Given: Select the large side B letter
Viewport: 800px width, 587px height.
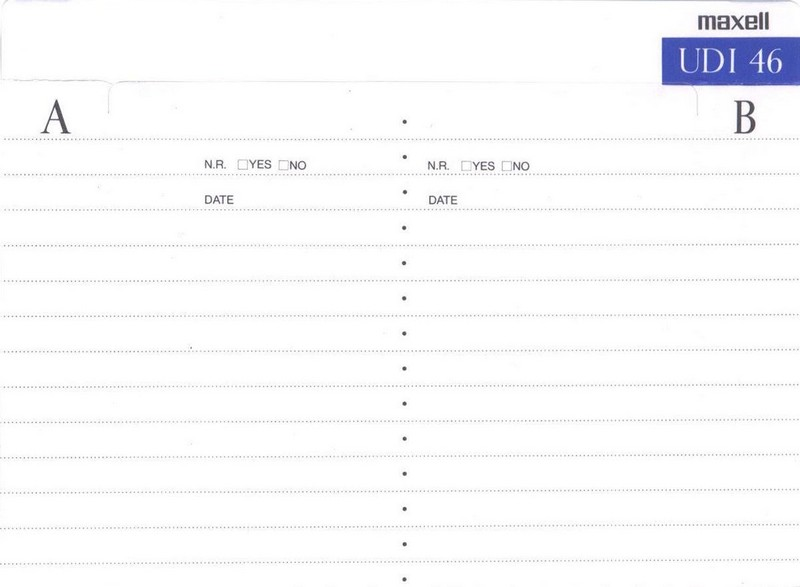Looking at the screenshot, I should tap(744, 119).
